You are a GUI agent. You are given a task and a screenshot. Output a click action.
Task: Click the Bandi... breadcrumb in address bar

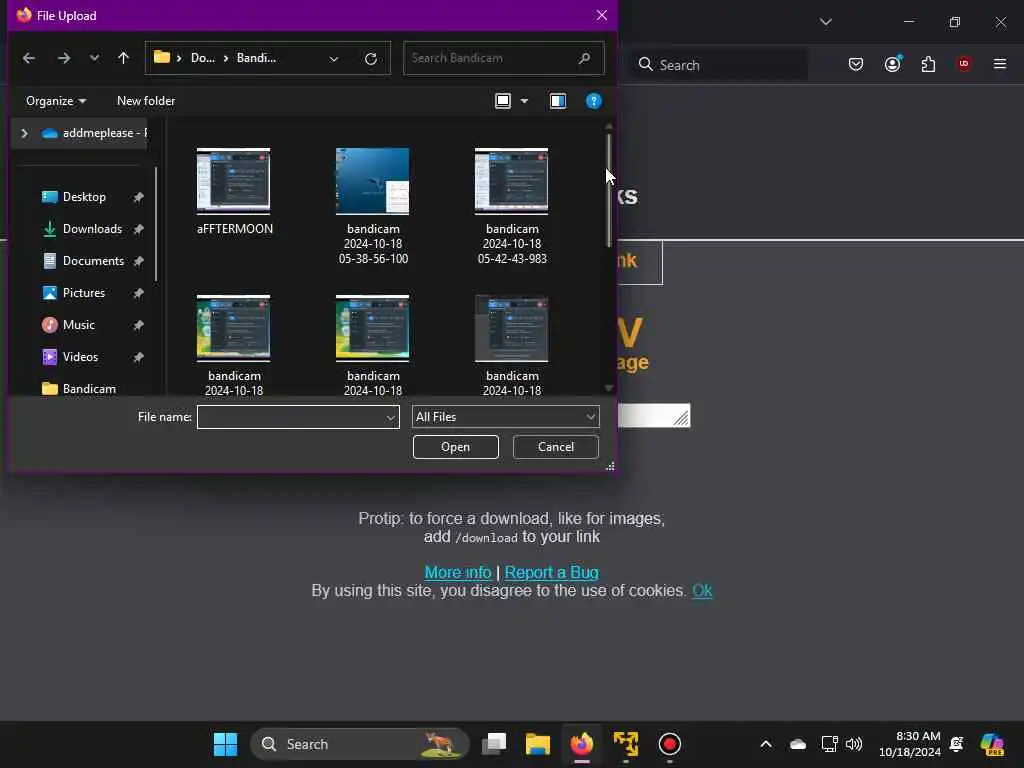coord(256,58)
